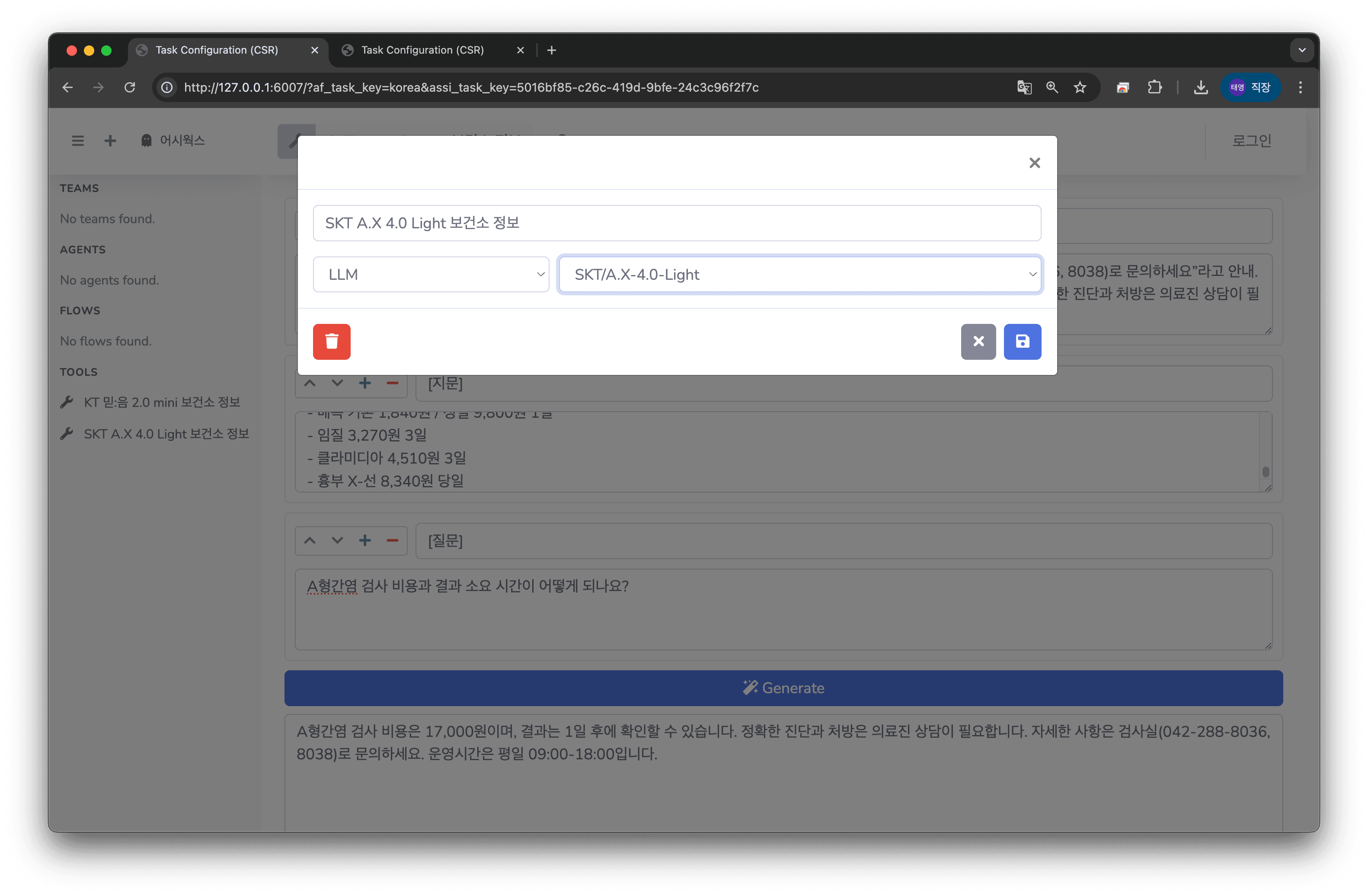Open the translate page icon

1024,87
